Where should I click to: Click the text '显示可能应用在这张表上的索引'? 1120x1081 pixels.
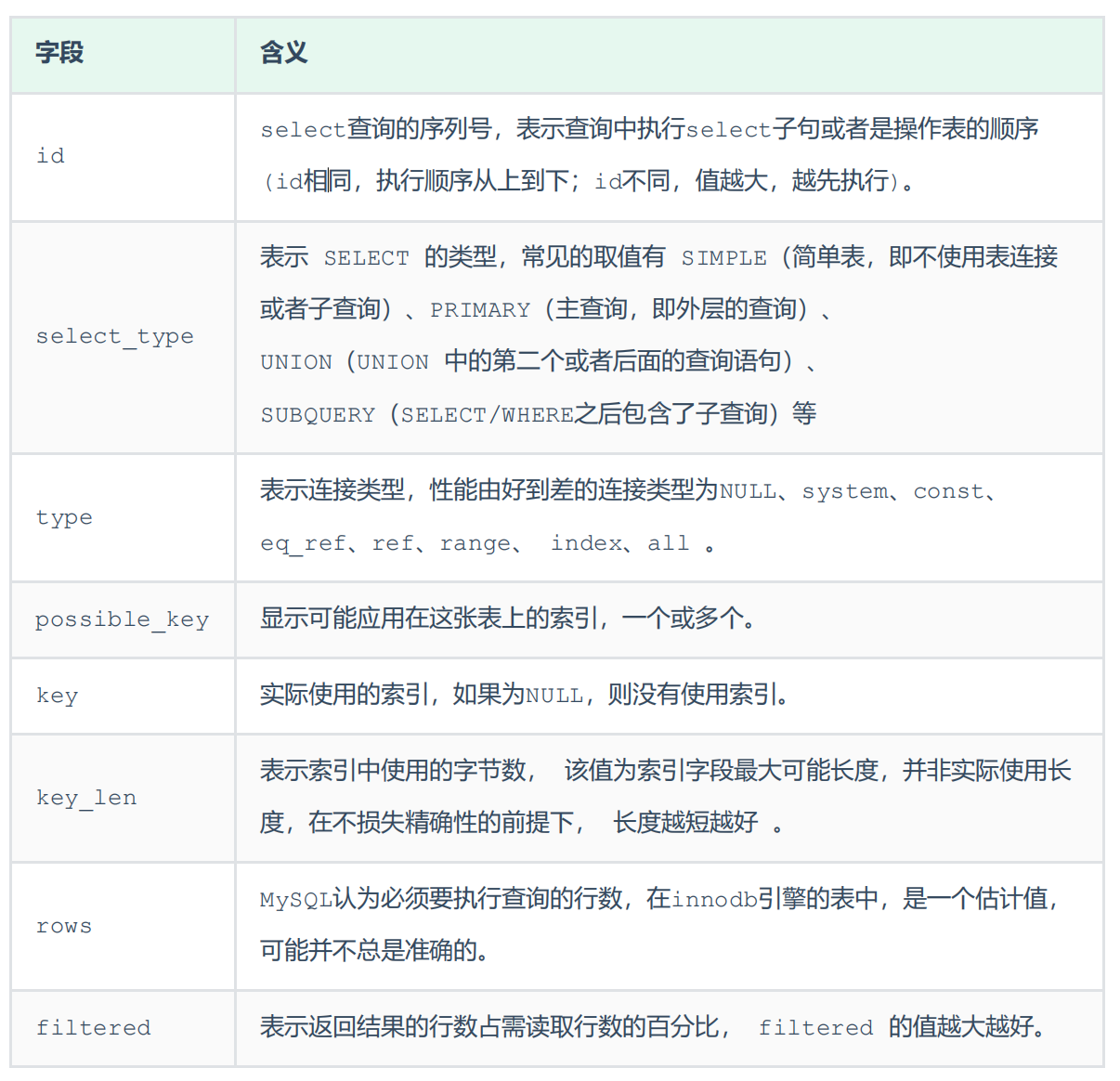coord(429,619)
